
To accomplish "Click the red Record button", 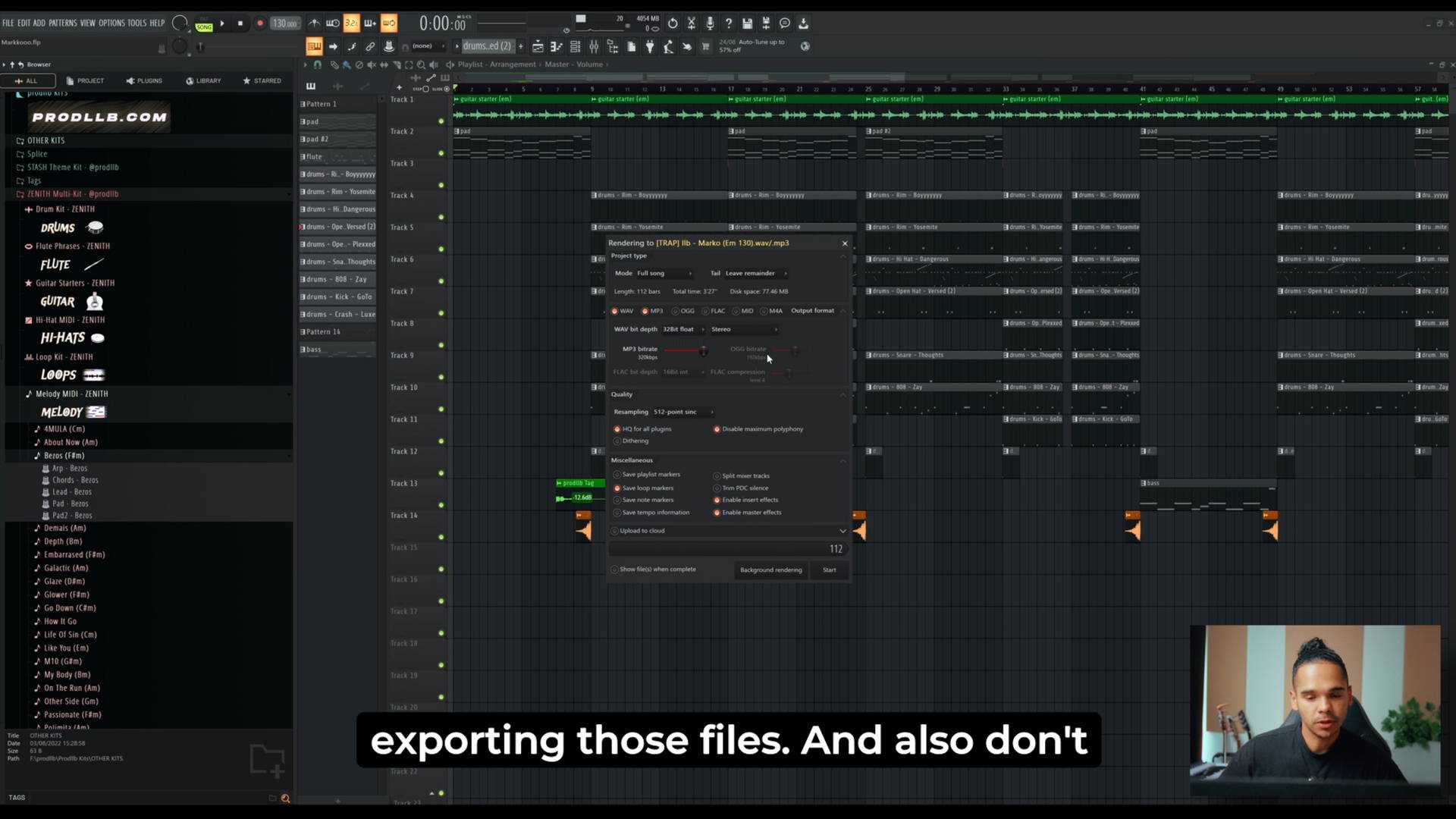I will [260, 24].
